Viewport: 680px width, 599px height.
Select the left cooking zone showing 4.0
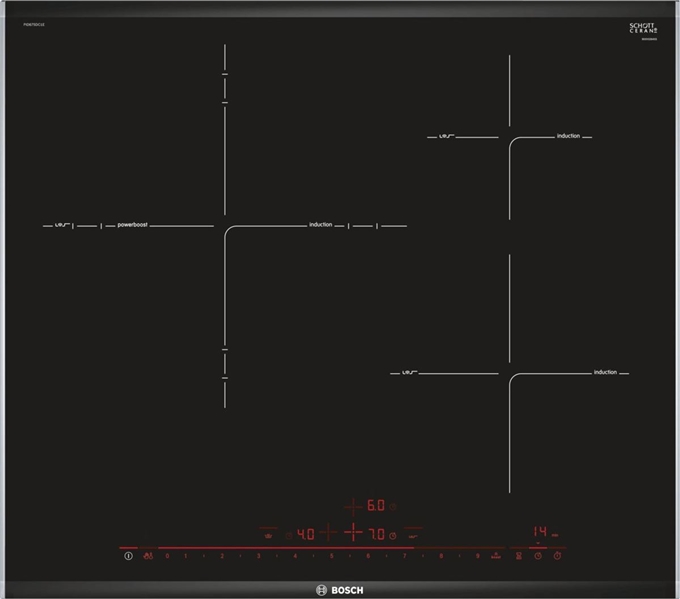(305, 534)
